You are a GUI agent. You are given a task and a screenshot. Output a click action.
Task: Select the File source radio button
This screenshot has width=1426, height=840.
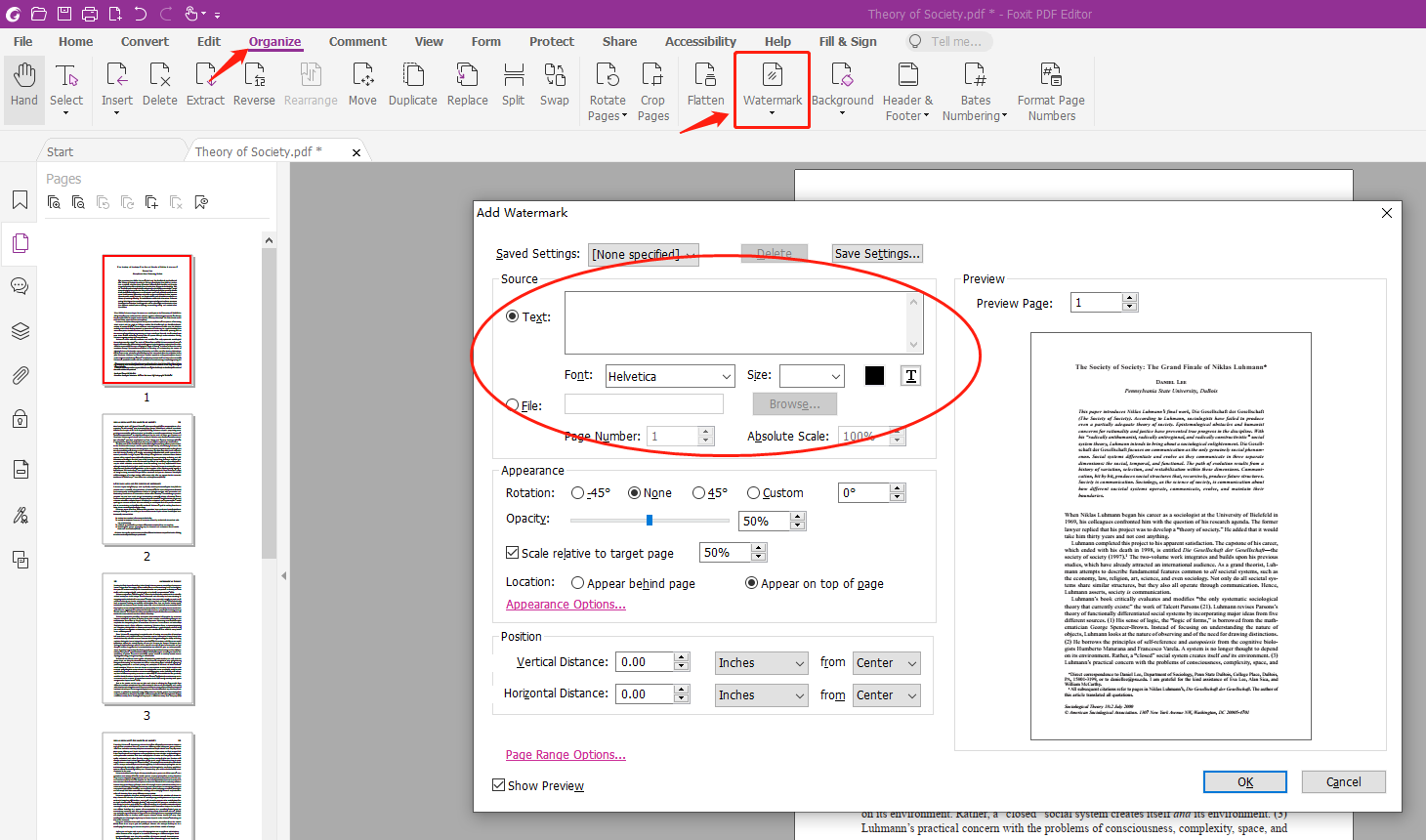513,405
